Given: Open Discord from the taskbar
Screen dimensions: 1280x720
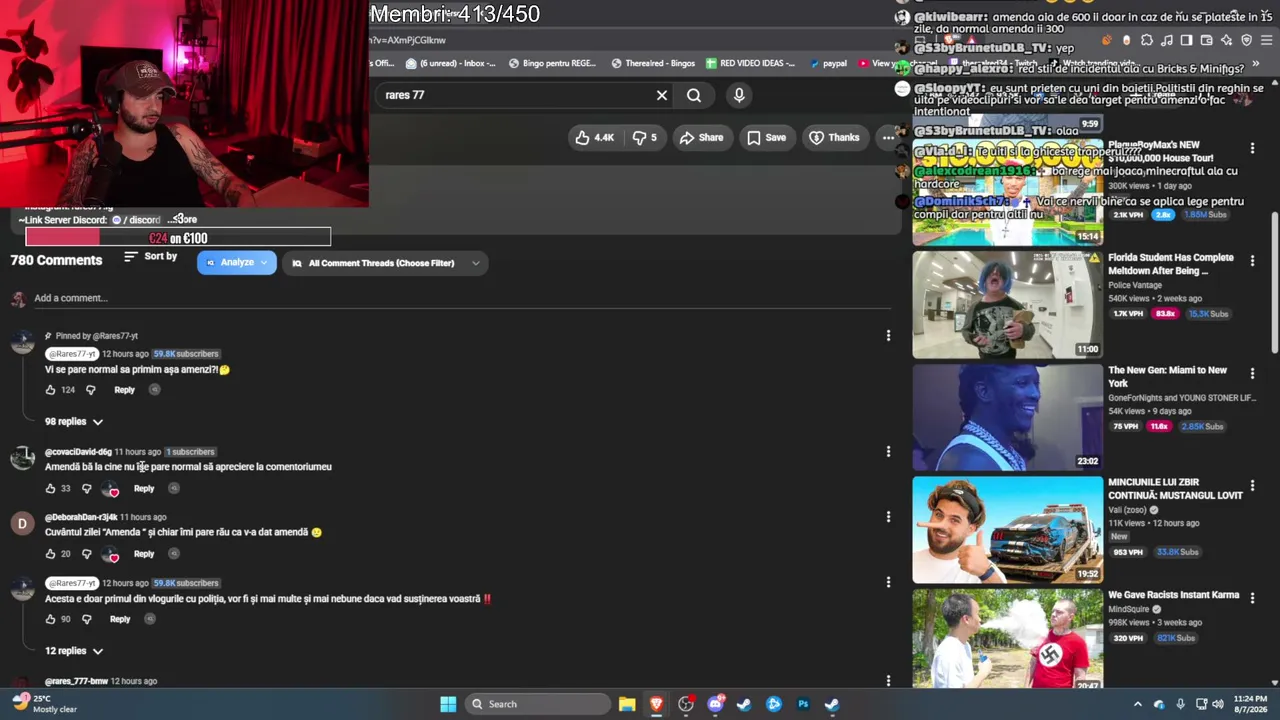Looking at the screenshot, I should click(x=715, y=704).
